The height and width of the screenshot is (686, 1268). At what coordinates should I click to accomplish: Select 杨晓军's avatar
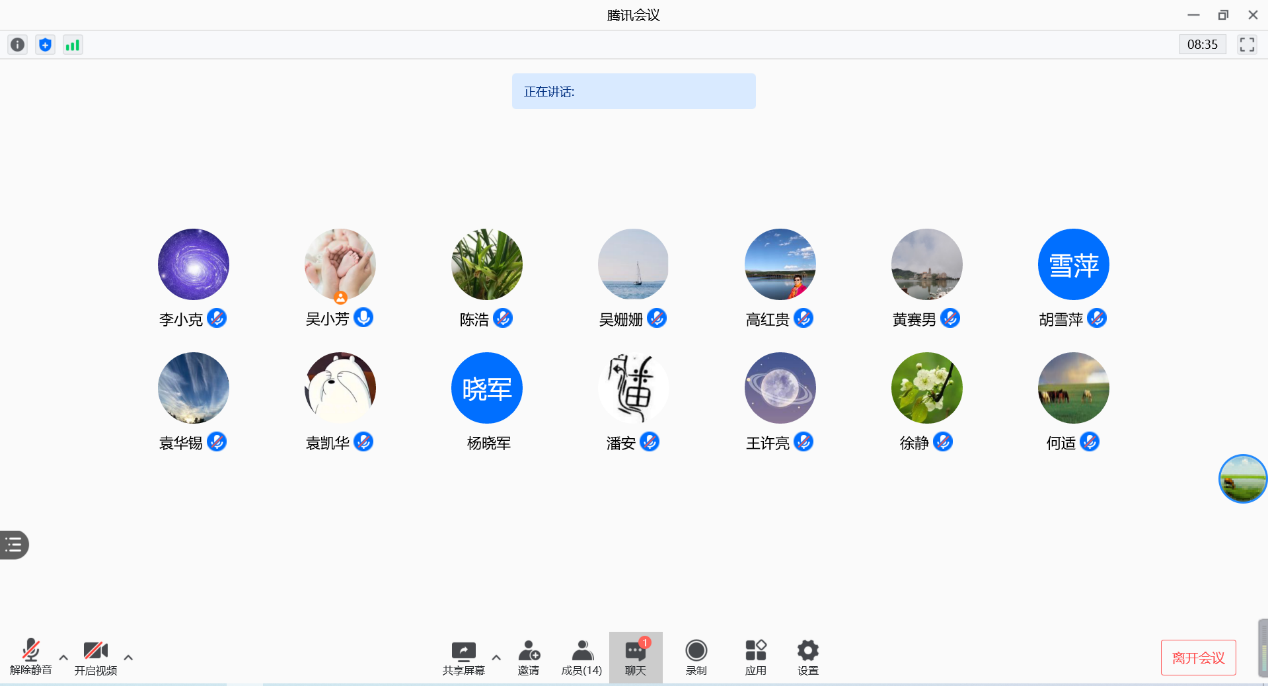tap(487, 388)
